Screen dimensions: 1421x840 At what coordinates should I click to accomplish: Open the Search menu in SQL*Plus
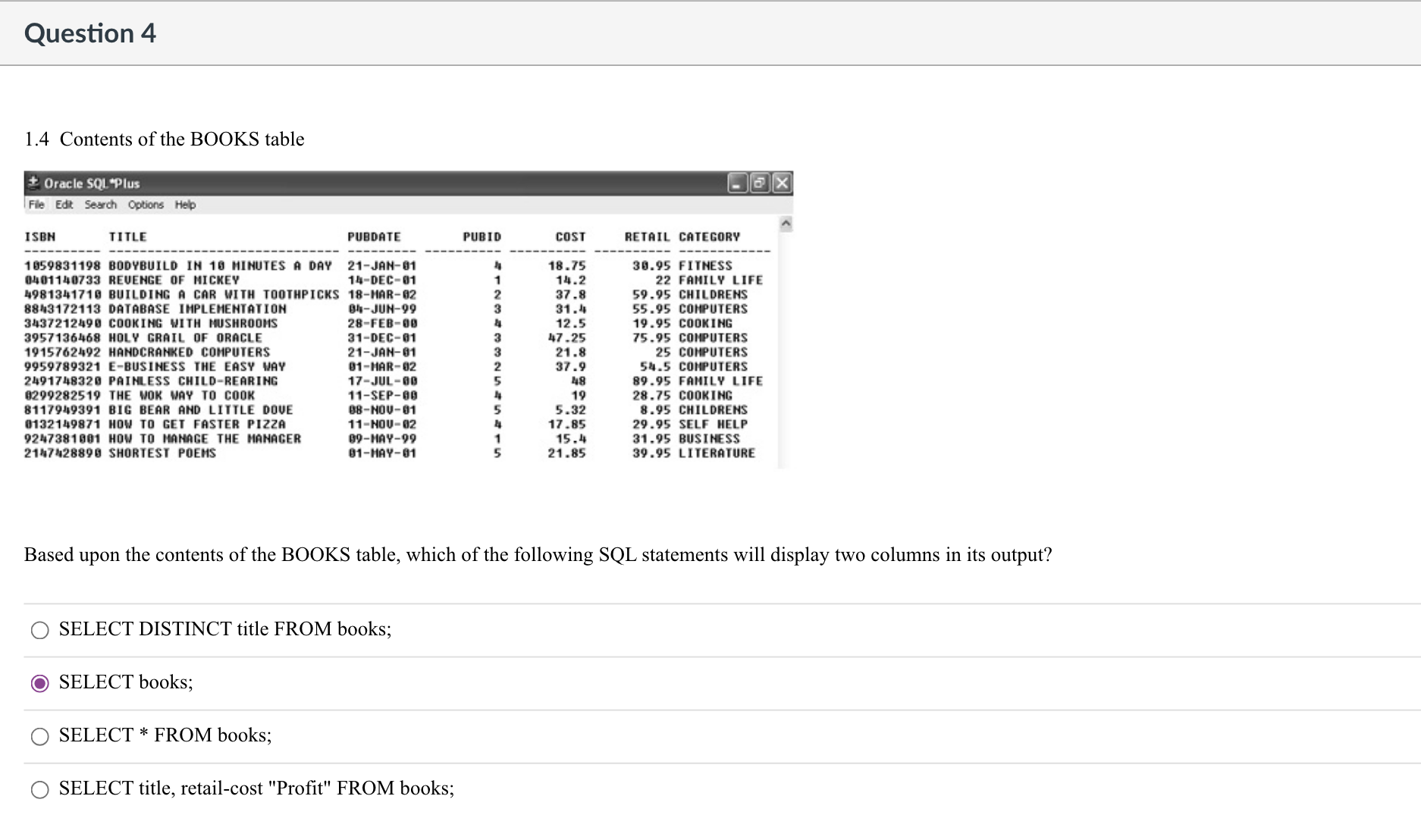[100, 205]
